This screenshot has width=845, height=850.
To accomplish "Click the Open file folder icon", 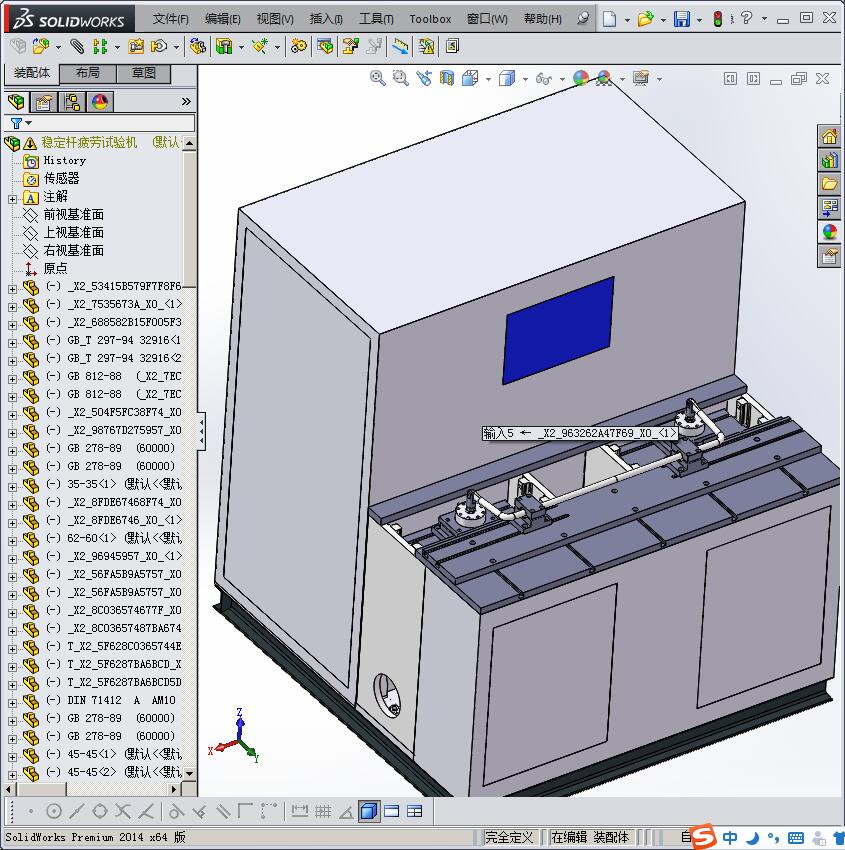I will coord(646,19).
